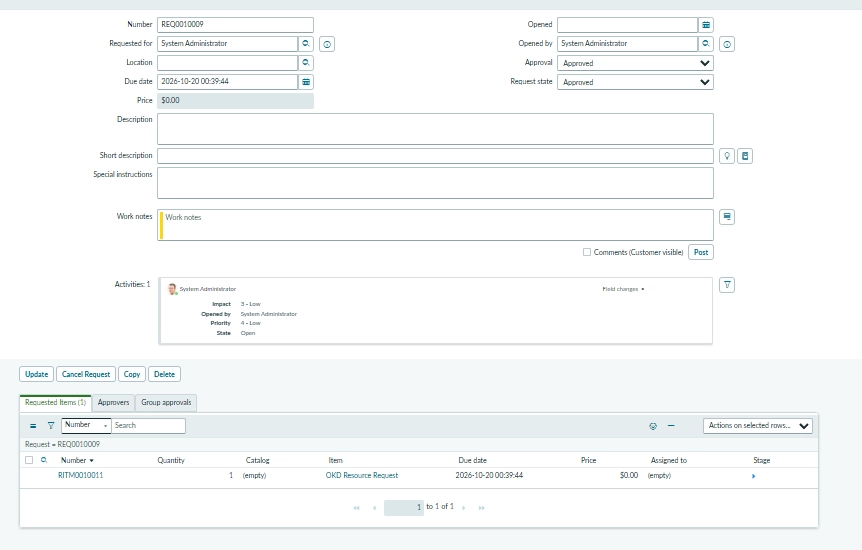Screen dimensions: 862x550
Task: Toggle Comments (Customer visible) checkbox
Action: coord(587,252)
